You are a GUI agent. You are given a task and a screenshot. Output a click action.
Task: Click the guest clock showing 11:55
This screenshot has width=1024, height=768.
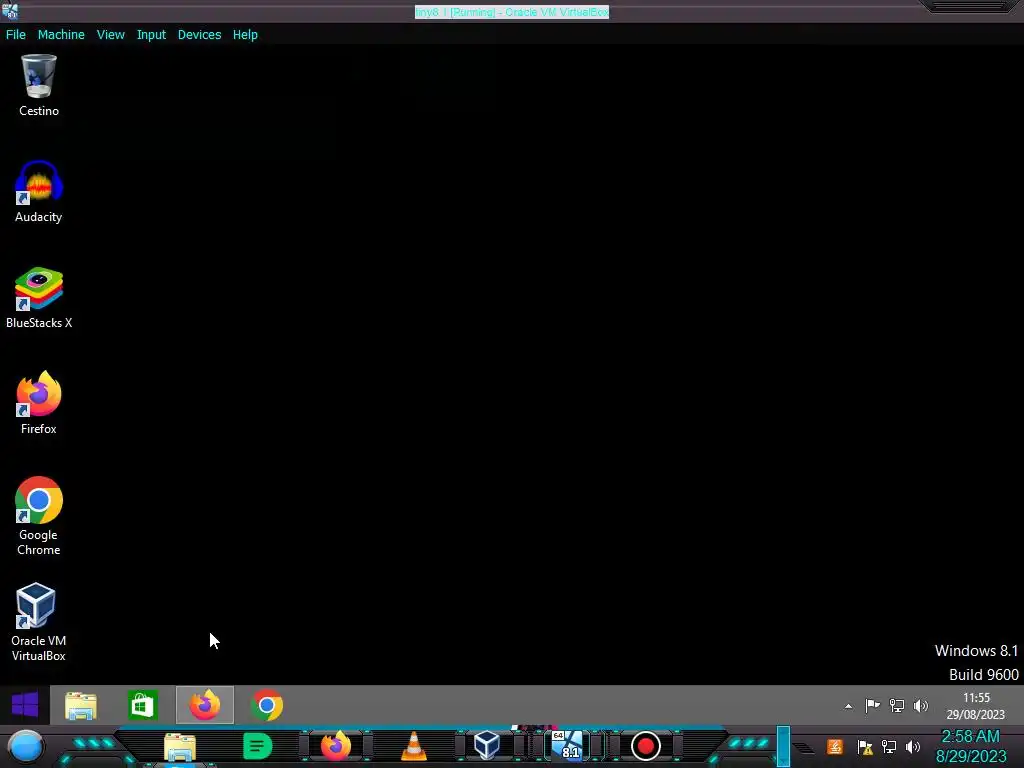976,706
